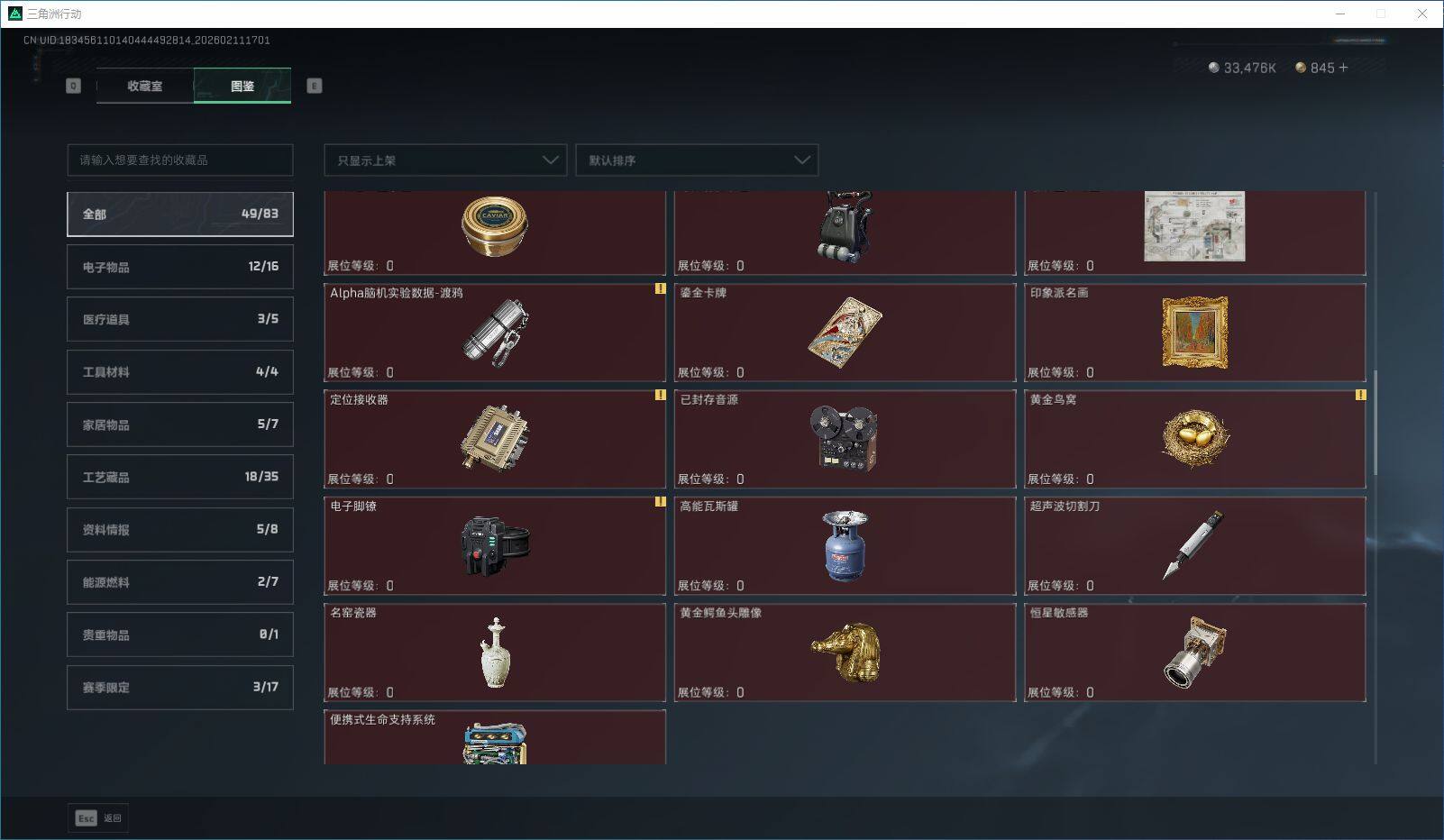Click yellow alert badge on 定位接收器 card
The image size is (1444, 840).
point(660,395)
